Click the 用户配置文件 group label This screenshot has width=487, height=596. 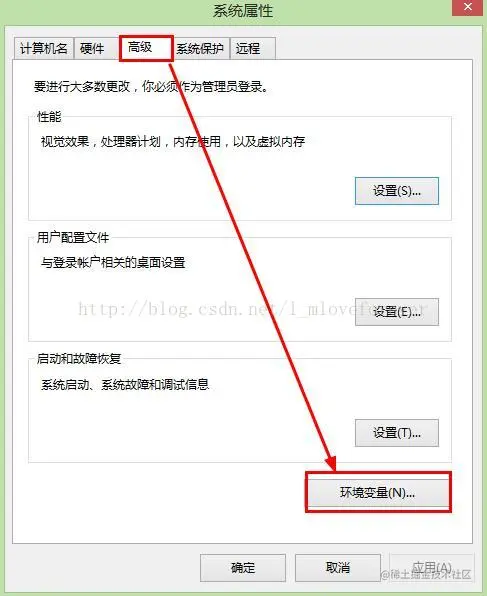[73, 238]
